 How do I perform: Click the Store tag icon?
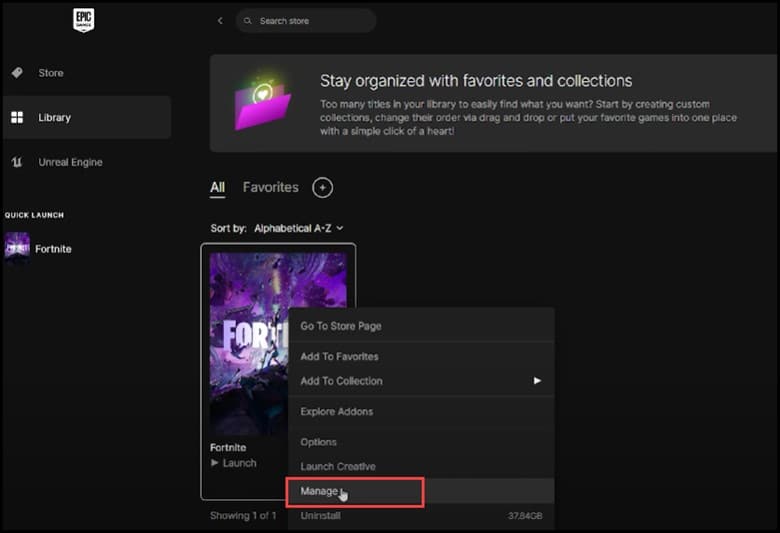(x=17, y=73)
